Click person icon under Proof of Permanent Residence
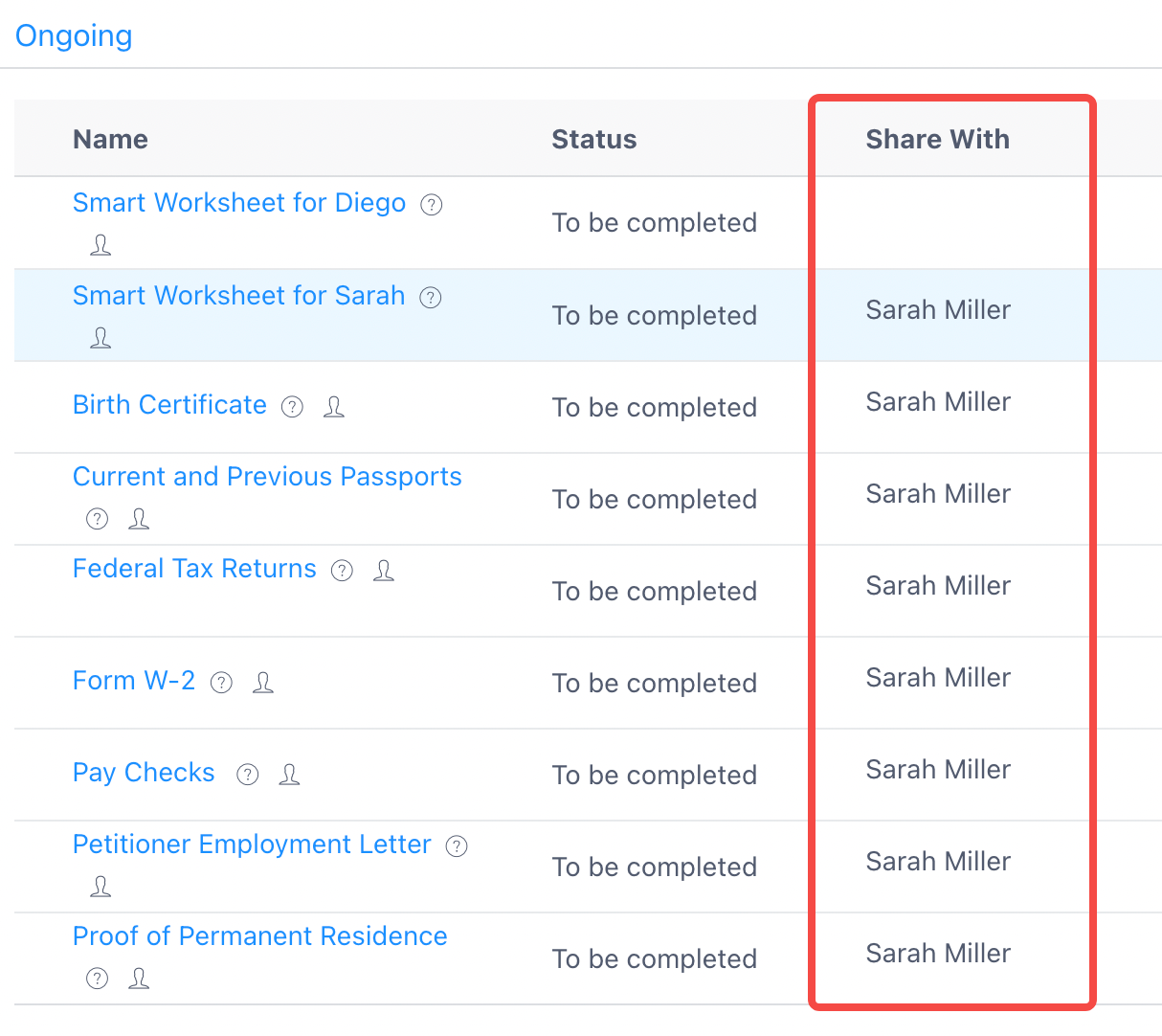 (x=139, y=979)
